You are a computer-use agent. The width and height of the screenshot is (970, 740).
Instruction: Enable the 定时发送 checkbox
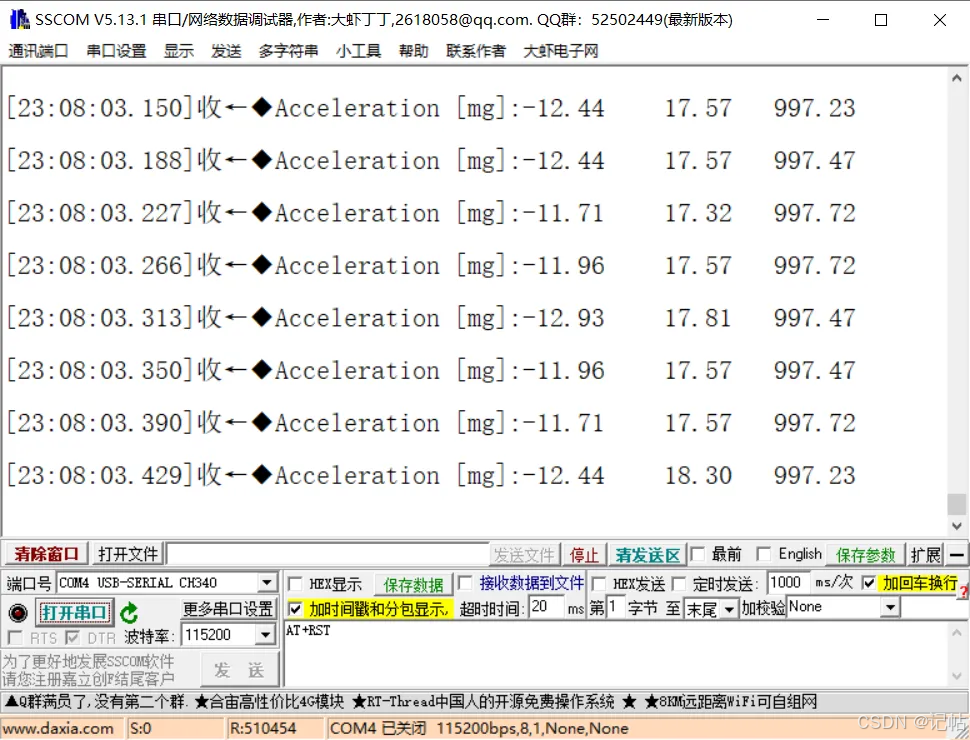click(x=679, y=583)
